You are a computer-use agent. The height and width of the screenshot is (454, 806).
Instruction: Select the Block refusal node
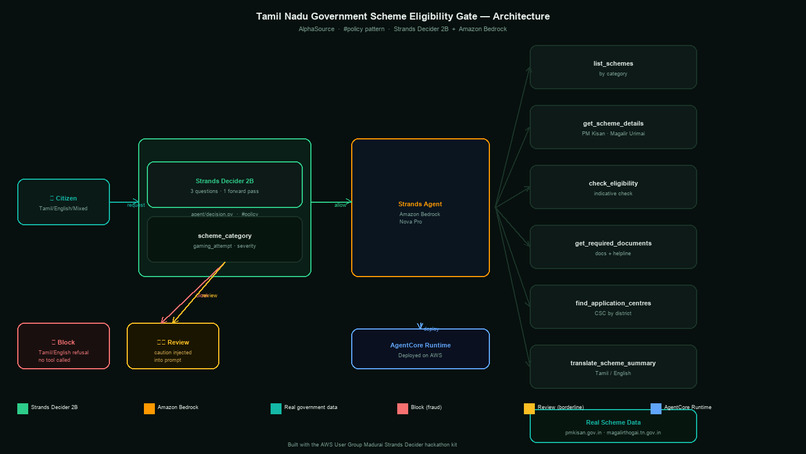coord(63,346)
